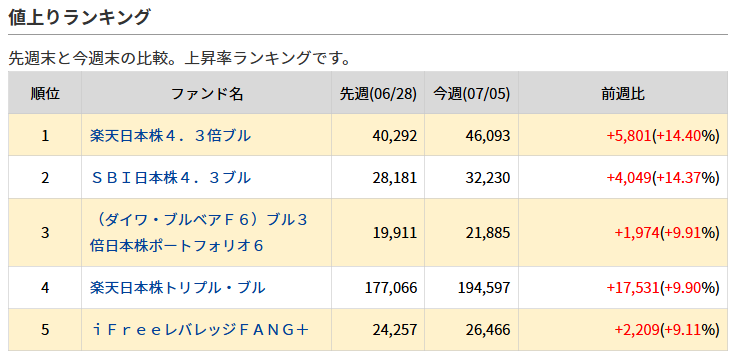Open the ｉＦｒｅｅレバレッジＦＡＮＧ＋ fund link

pyautogui.click(x=199, y=329)
